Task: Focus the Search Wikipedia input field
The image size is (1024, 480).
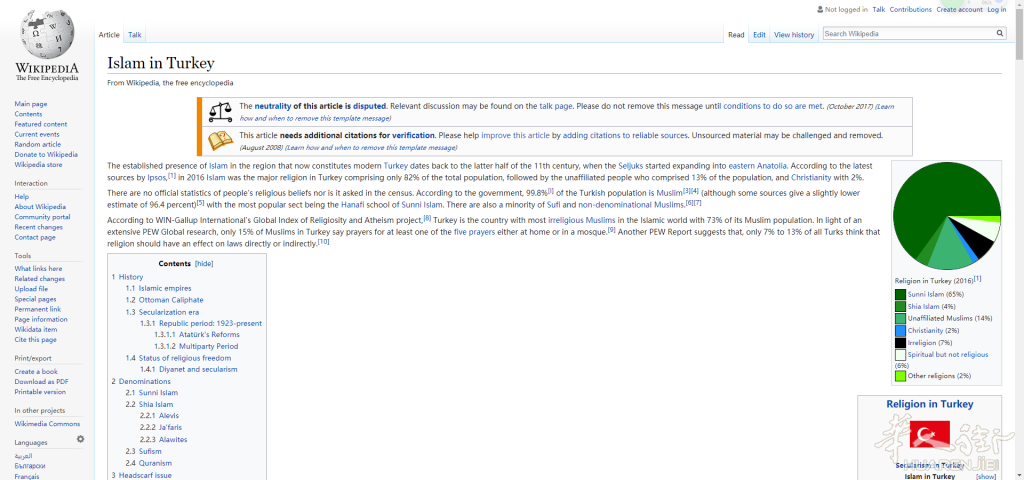Action: (x=907, y=34)
